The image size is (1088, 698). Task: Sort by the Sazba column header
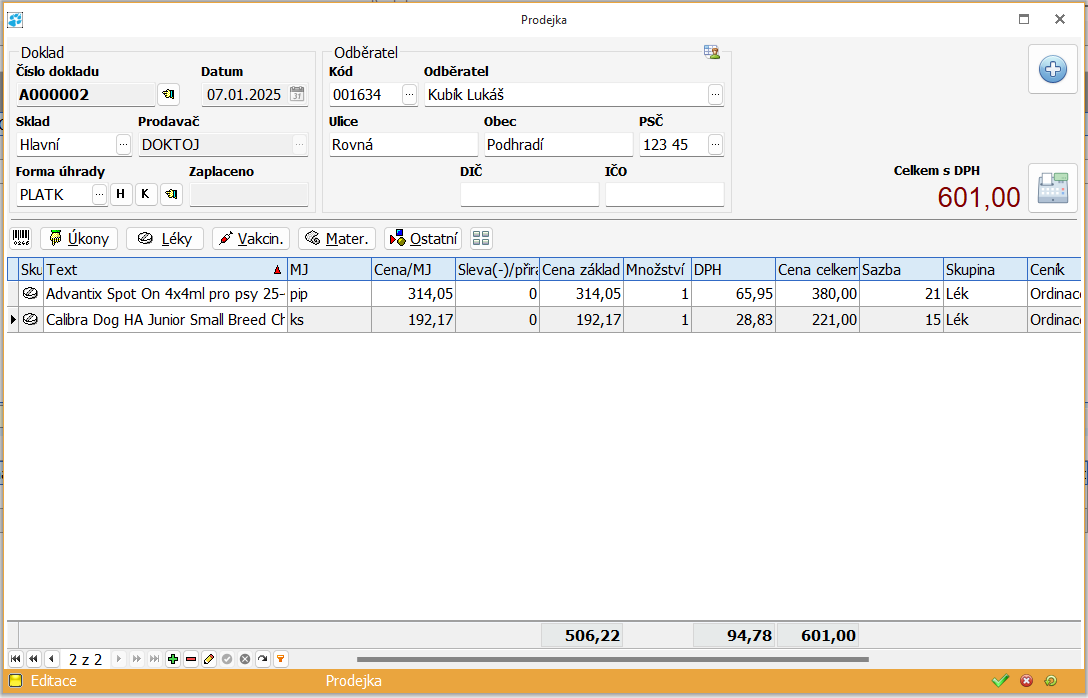pos(901,270)
